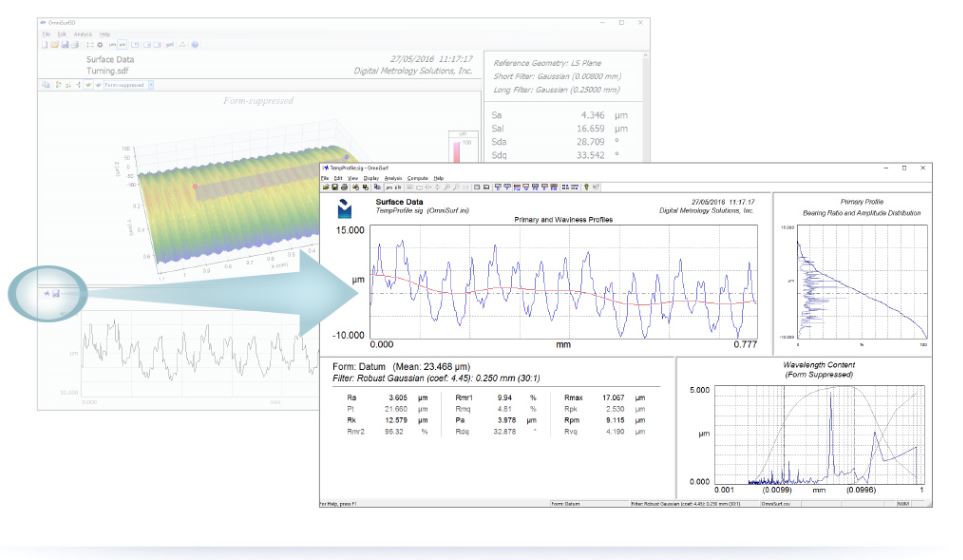Screen dimensions: 963x560
Task: Click the Open file icon in OmniSurf toolbar
Action: [x=325, y=187]
